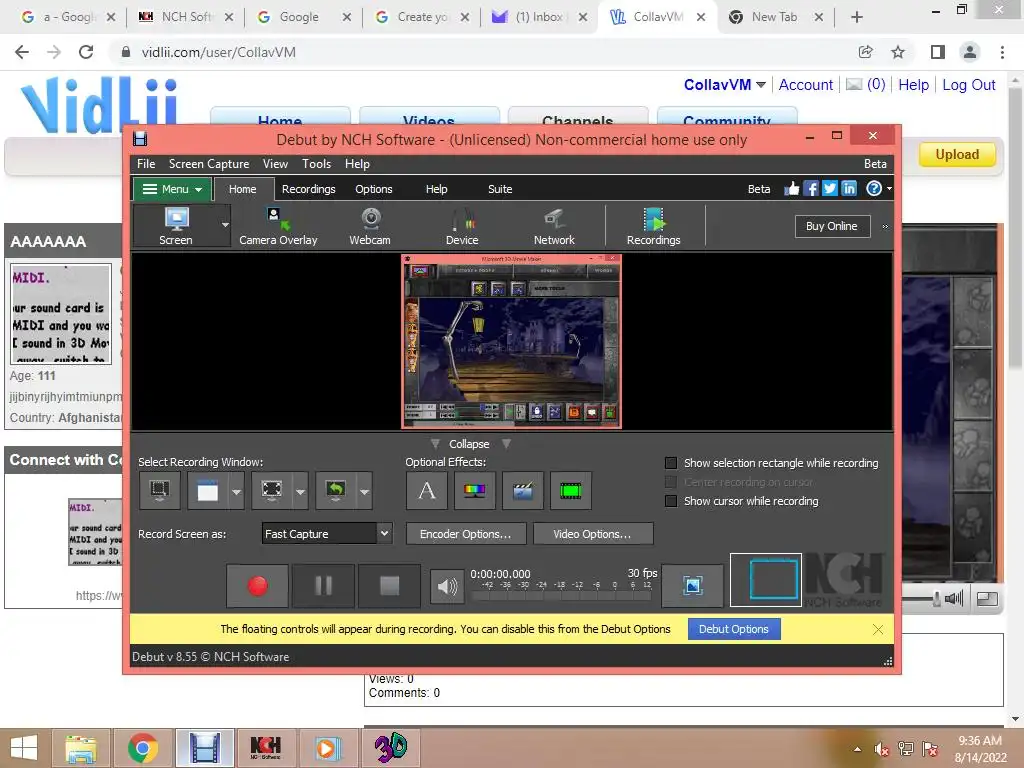Take a snapshot with camera icon
The width and height of the screenshot is (1024, 768).
(x=692, y=586)
